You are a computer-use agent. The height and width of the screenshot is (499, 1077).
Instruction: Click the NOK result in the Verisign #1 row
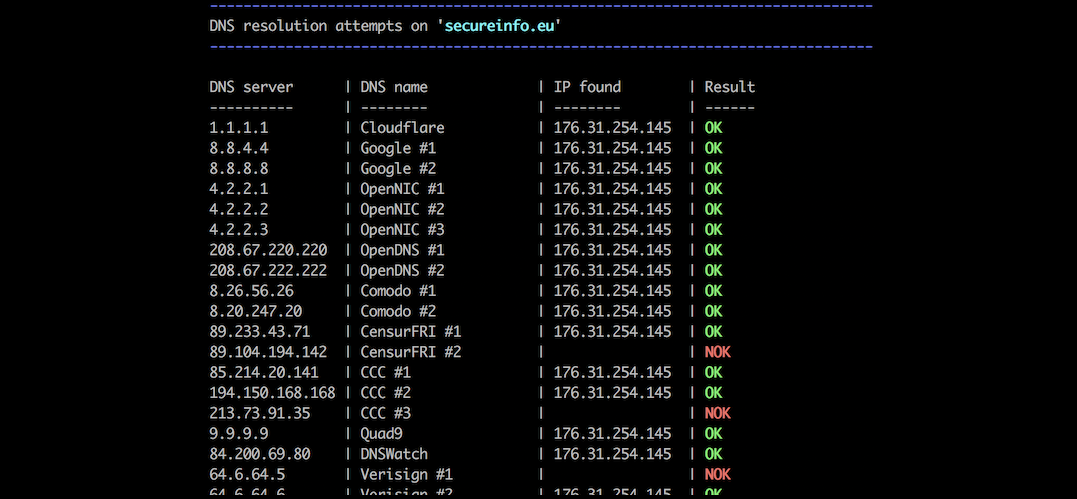[717, 474]
